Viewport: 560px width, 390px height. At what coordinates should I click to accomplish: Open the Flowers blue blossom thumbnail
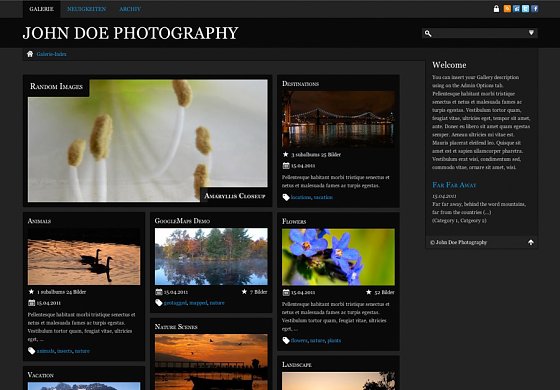(x=338, y=257)
